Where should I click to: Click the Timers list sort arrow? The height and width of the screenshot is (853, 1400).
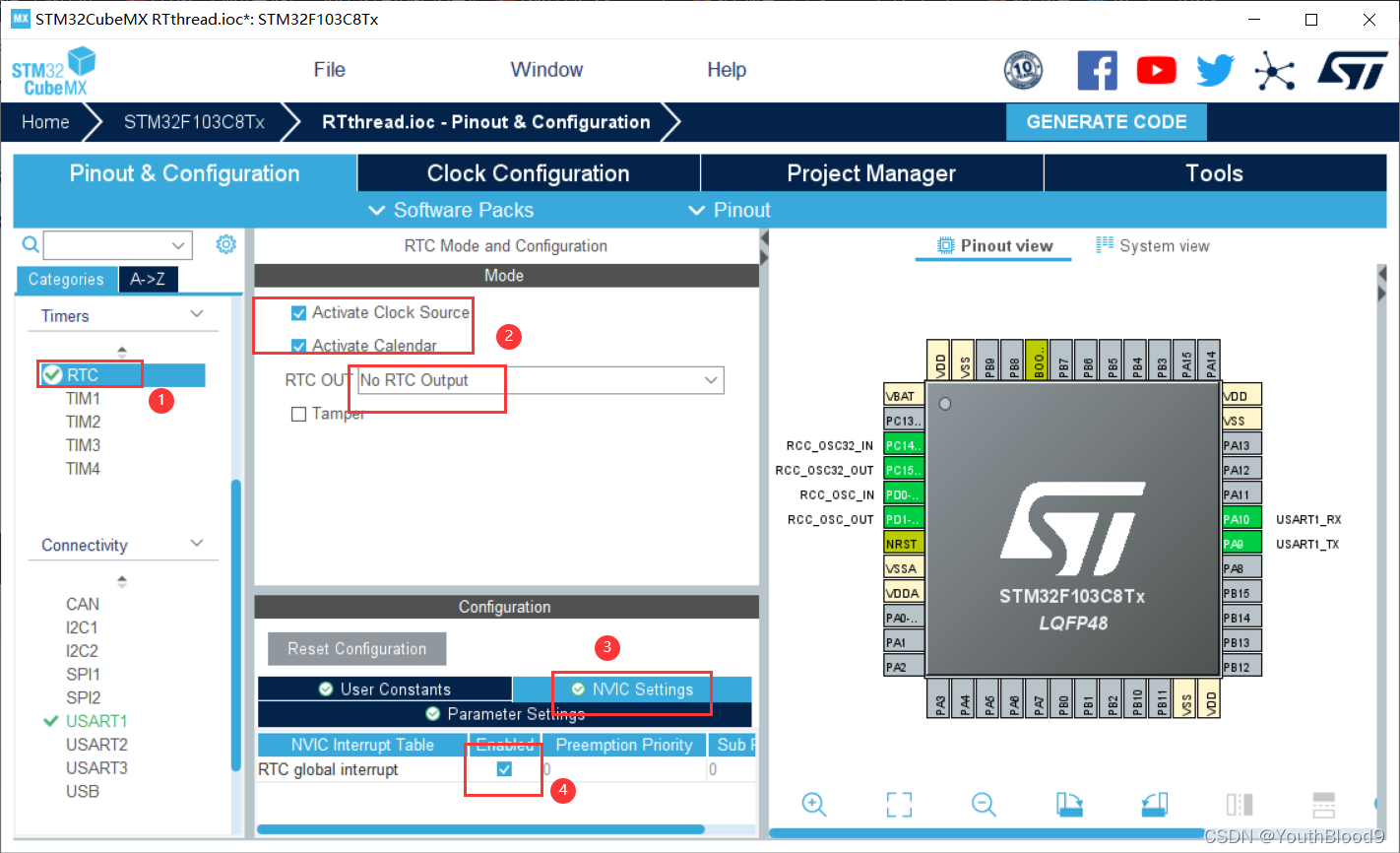(122, 351)
